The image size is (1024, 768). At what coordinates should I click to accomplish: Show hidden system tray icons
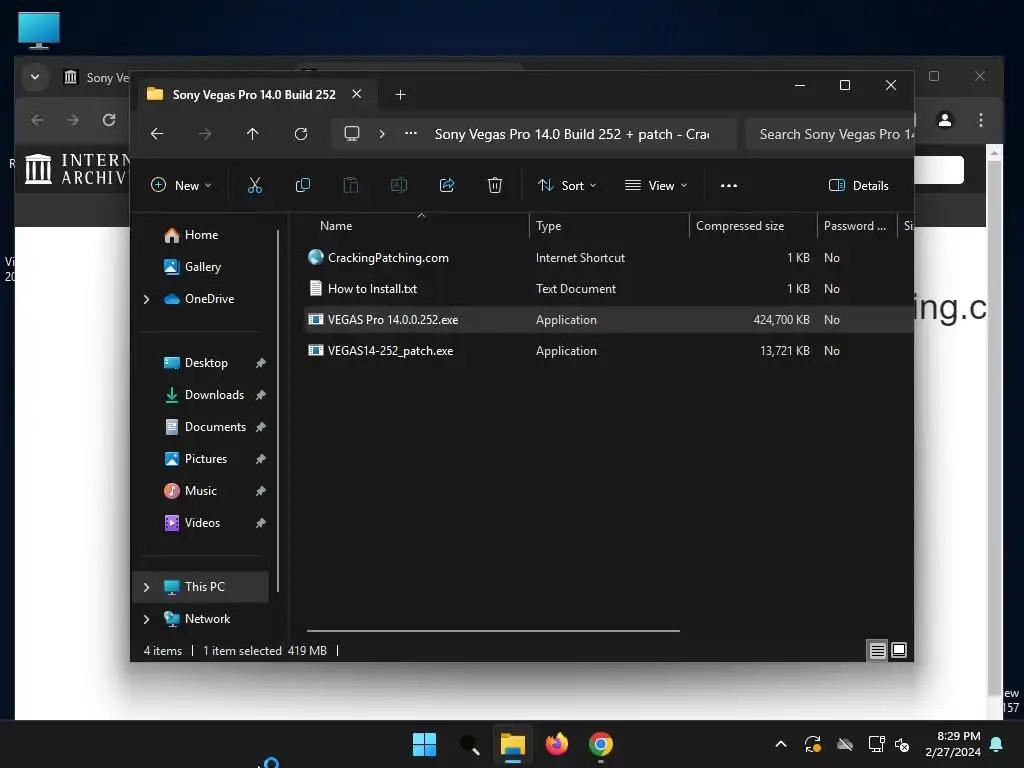coord(780,744)
